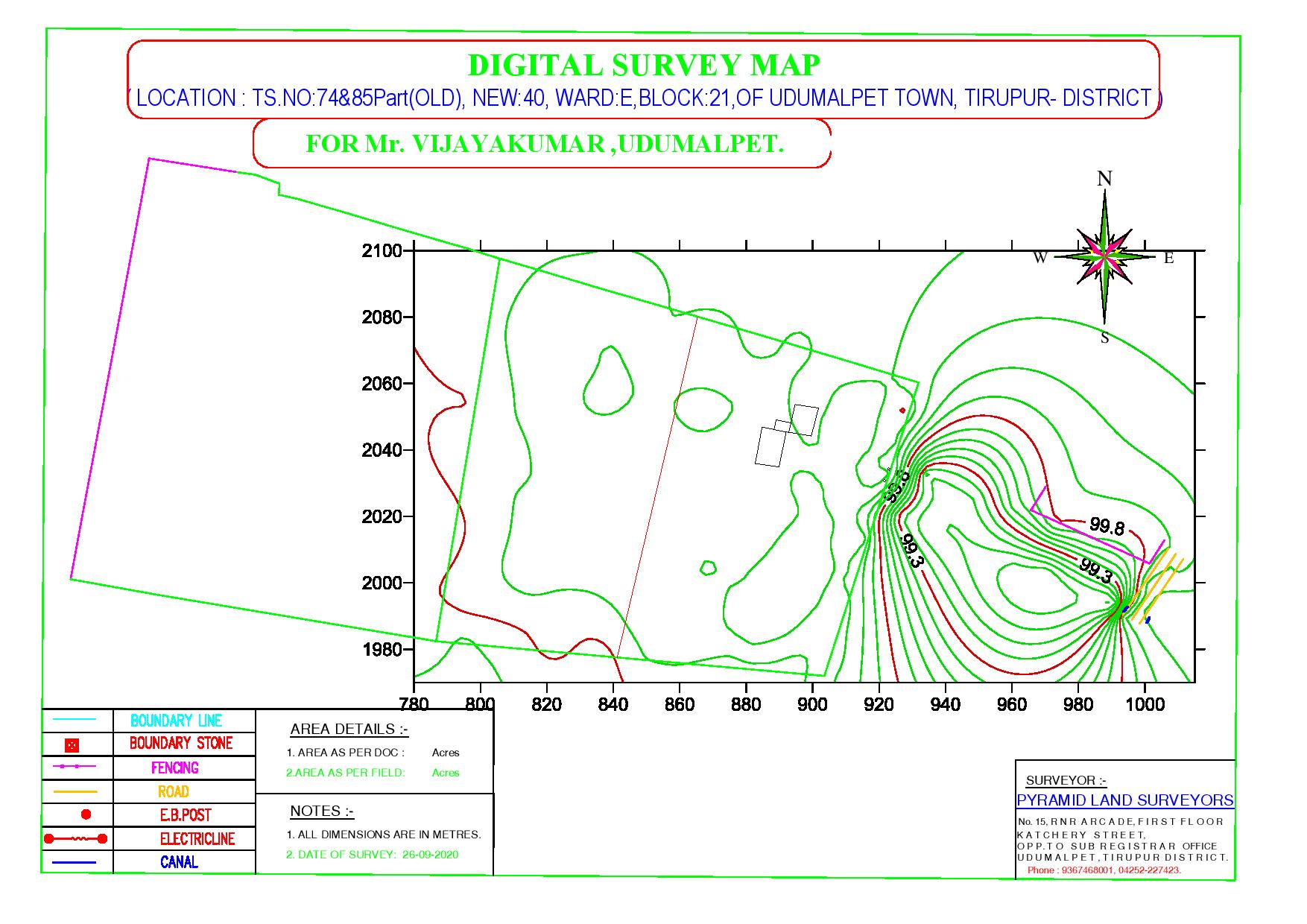Click the '900' X-axis label
Viewport: 1307px width, 924px height.
tap(812, 704)
